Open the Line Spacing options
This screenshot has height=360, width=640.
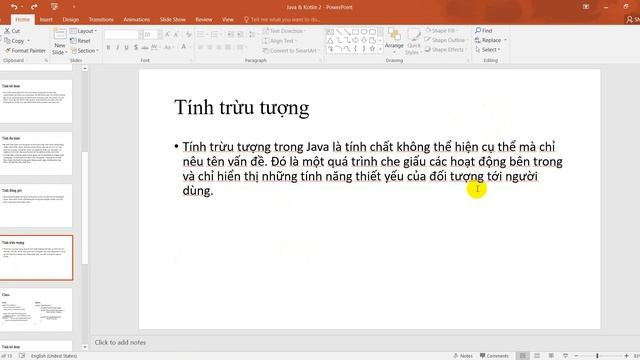[253, 35]
